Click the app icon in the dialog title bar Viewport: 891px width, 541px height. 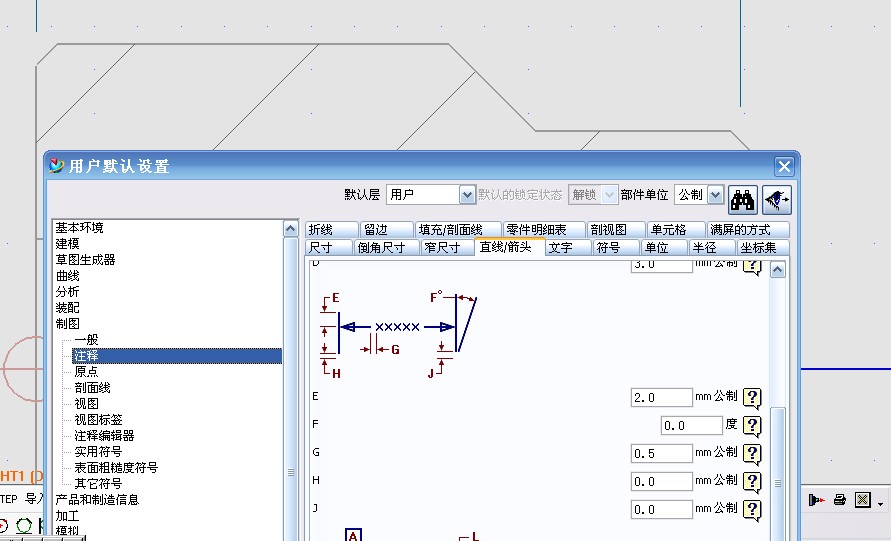[x=56, y=165]
